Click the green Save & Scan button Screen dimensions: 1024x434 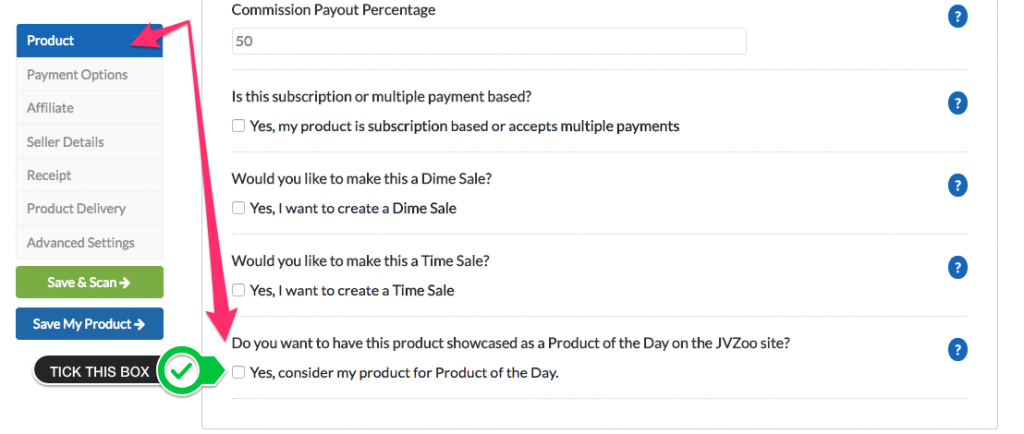(89, 282)
